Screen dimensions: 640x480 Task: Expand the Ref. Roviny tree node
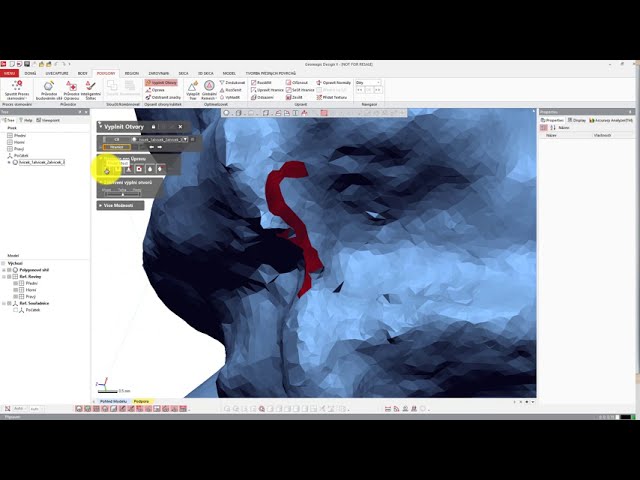(x=5, y=276)
